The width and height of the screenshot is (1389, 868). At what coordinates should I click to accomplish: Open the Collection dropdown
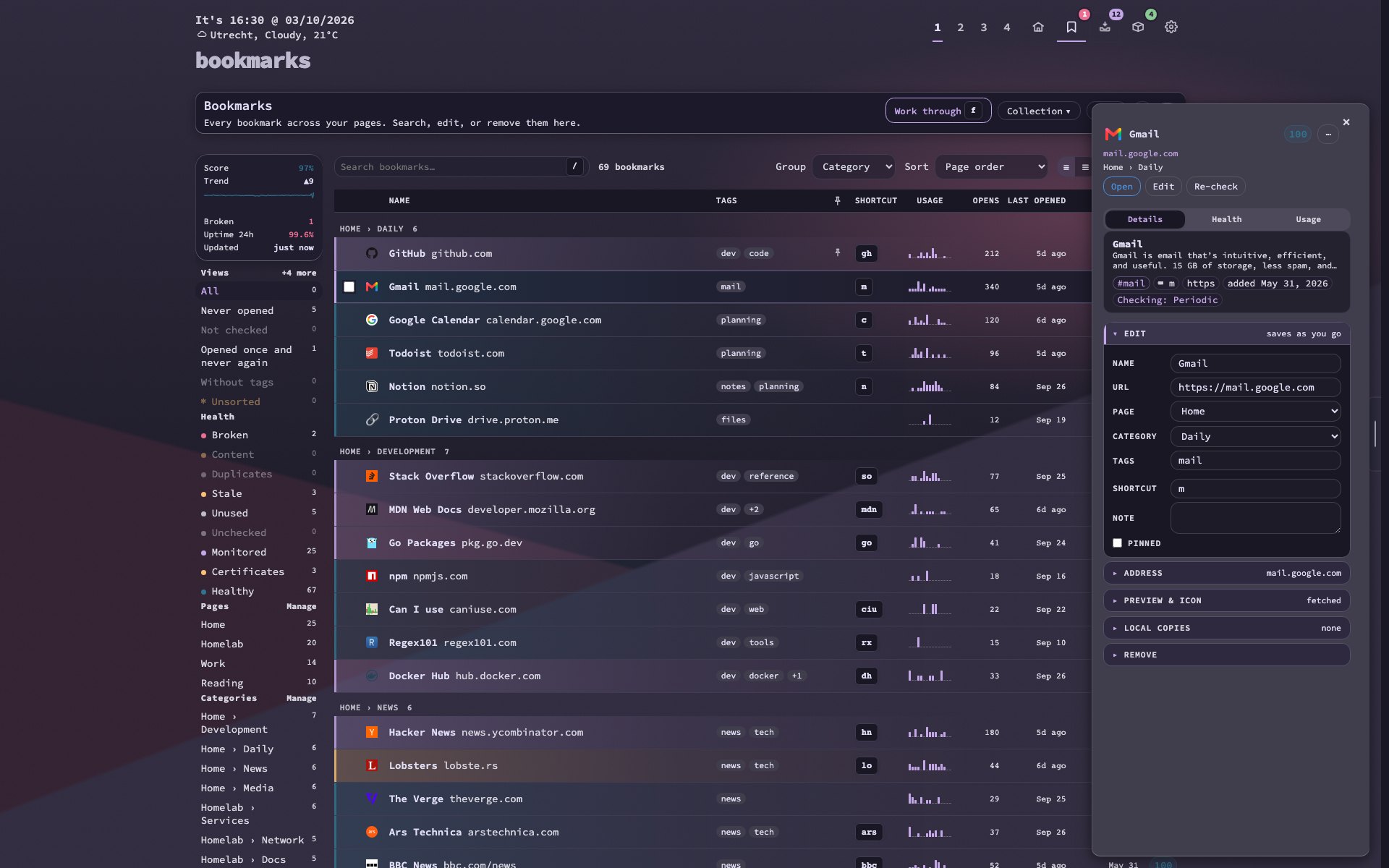click(x=1038, y=111)
